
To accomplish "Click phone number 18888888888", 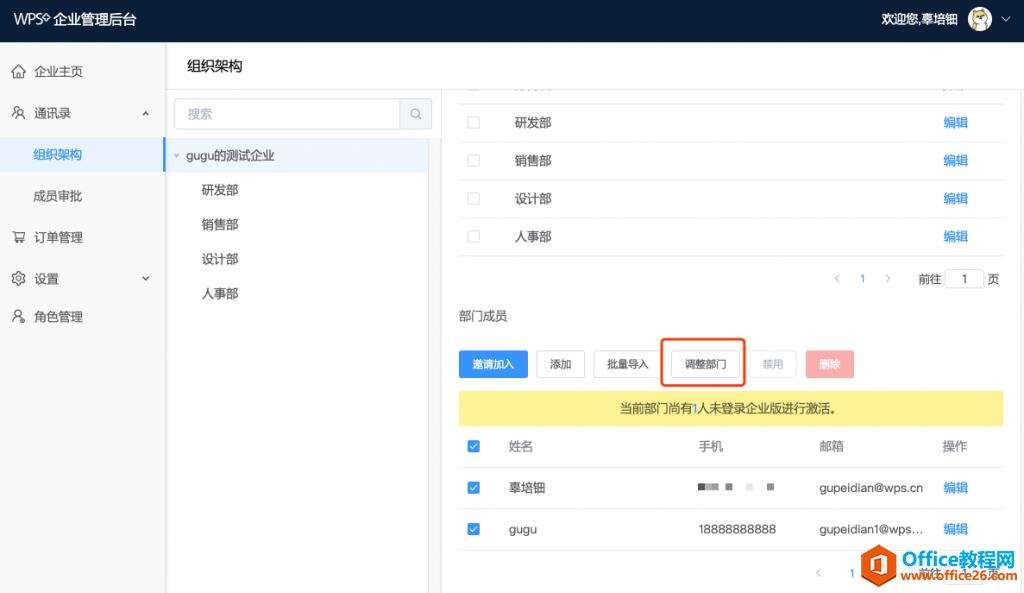I will (x=737, y=529).
